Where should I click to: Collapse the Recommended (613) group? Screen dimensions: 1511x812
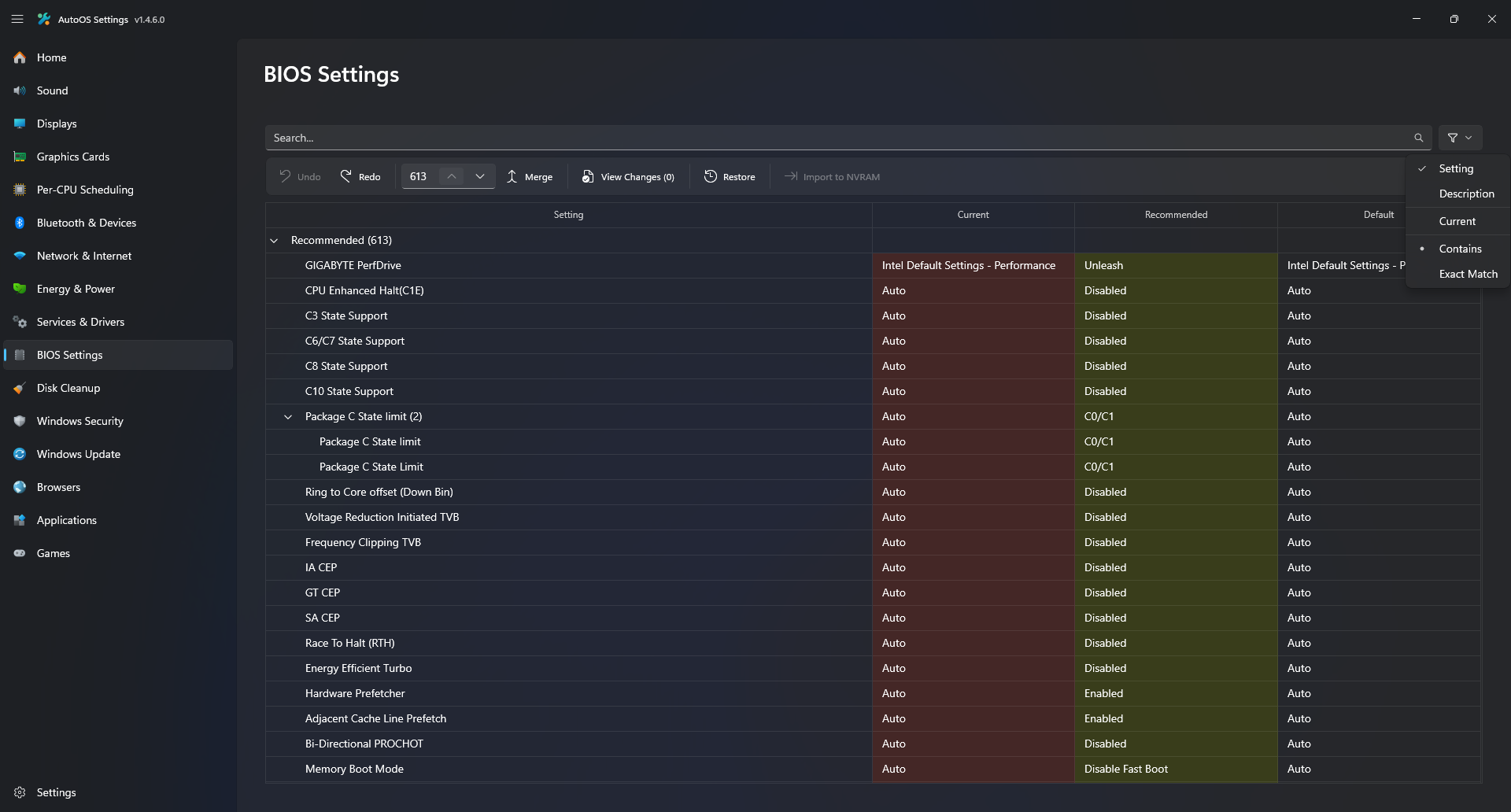click(x=274, y=240)
